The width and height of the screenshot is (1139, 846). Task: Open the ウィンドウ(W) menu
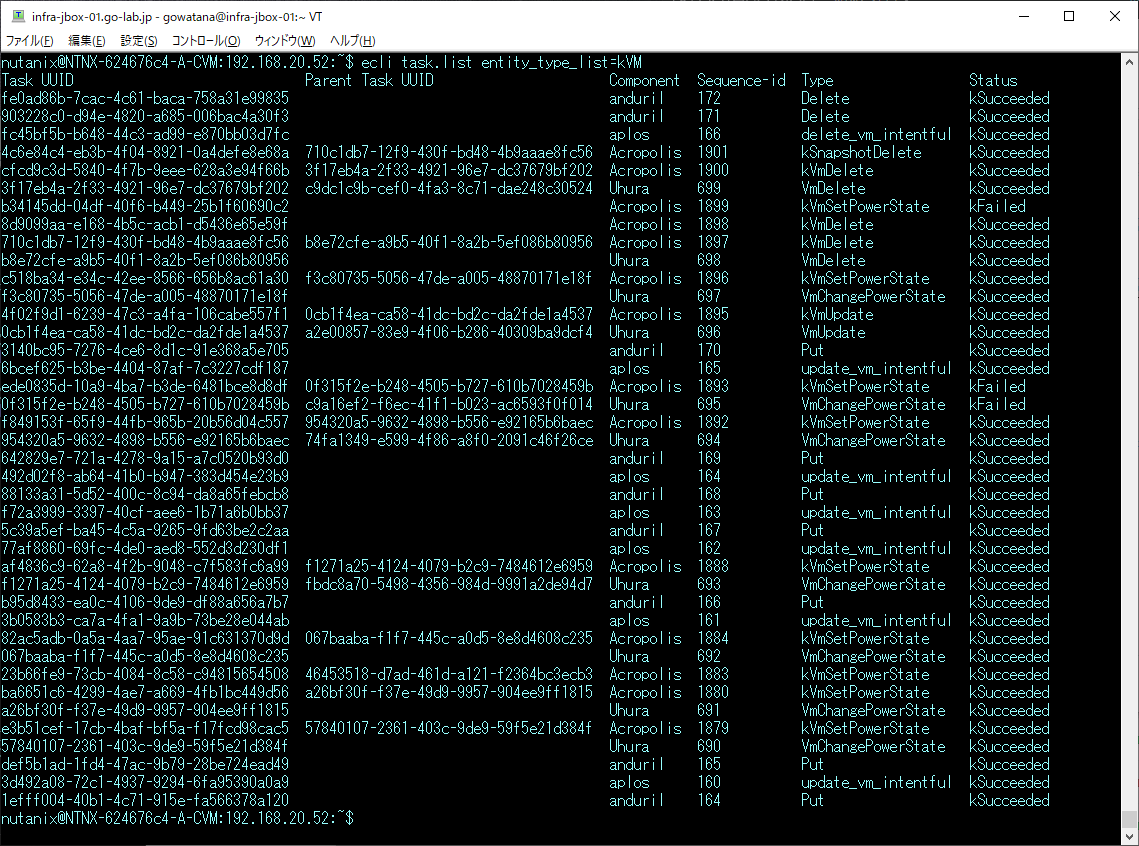click(x=285, y=41)
